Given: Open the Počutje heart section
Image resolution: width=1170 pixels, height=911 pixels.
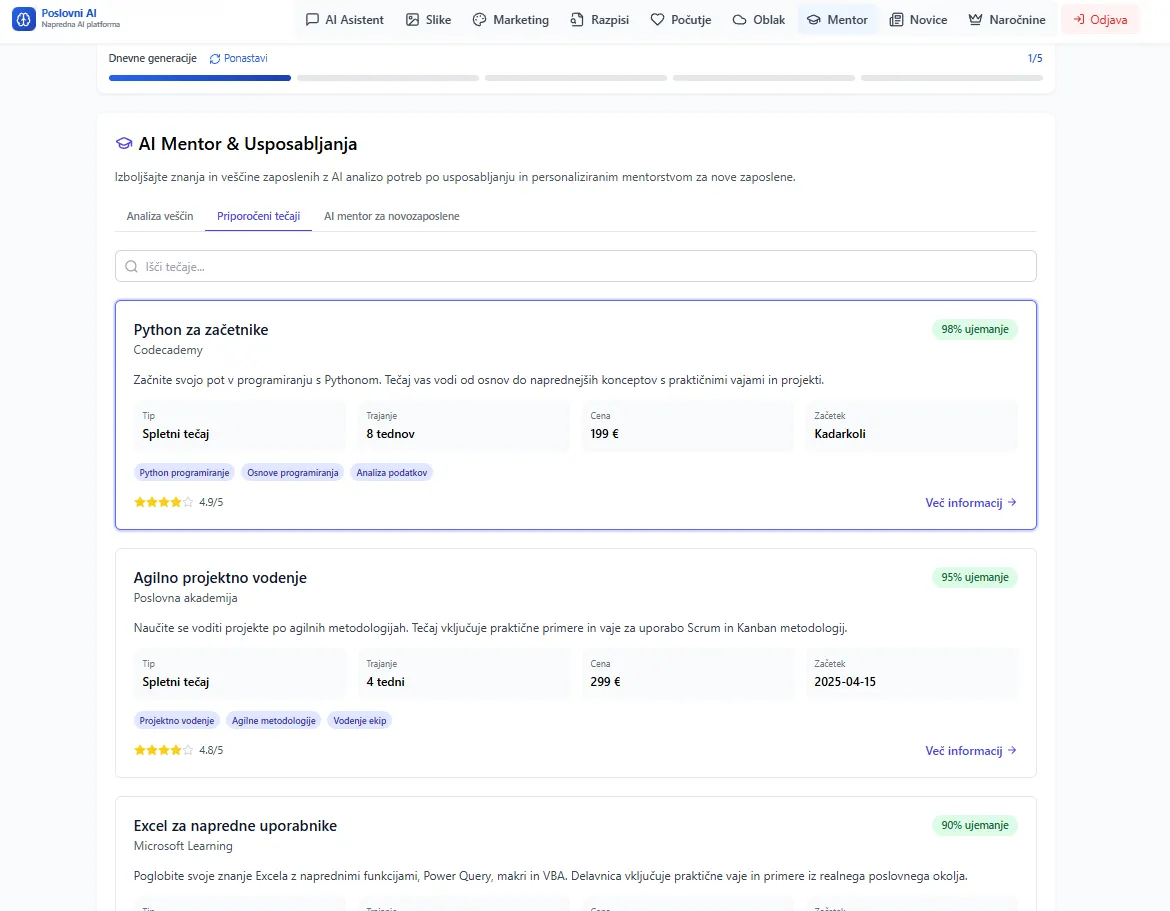Looking at the screenshot, I should [680, 19].
